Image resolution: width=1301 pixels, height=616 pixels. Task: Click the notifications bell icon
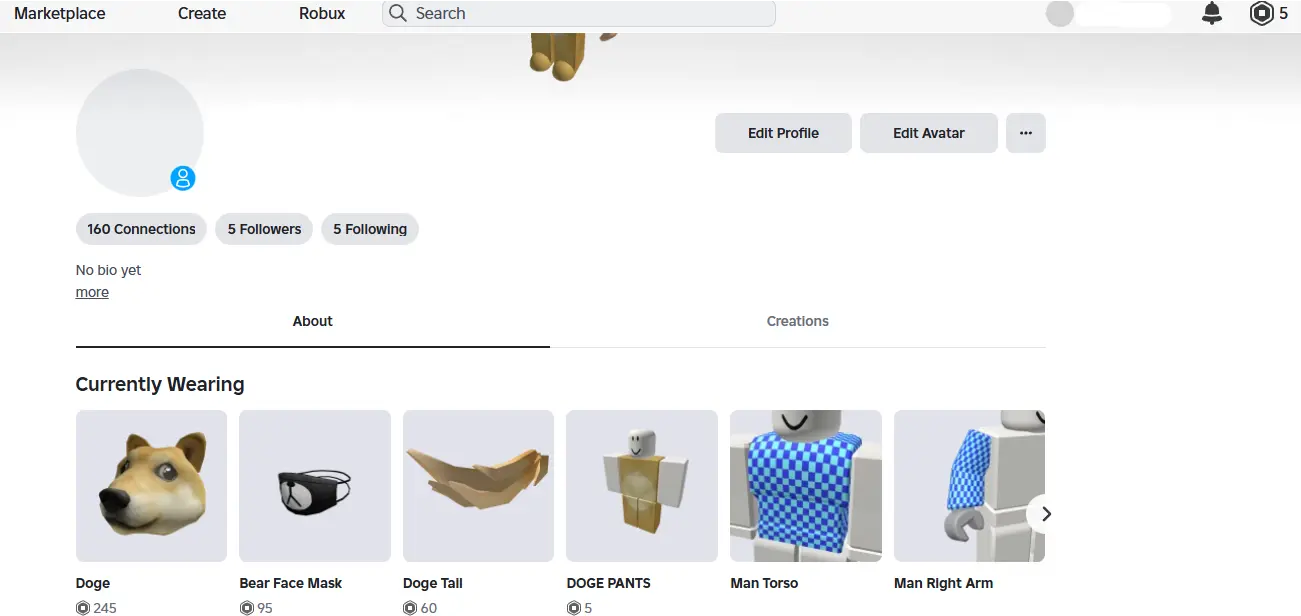(x=1212, y=13)
